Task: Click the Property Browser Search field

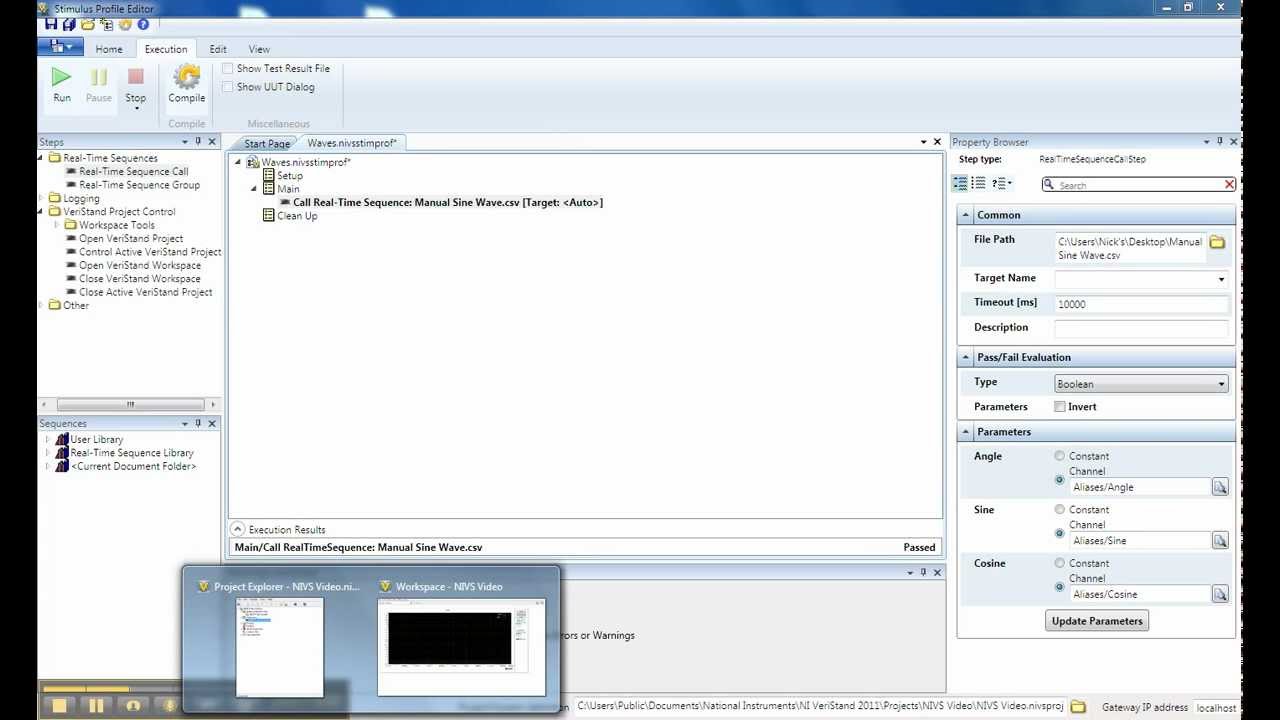Action: [1138, 185]
